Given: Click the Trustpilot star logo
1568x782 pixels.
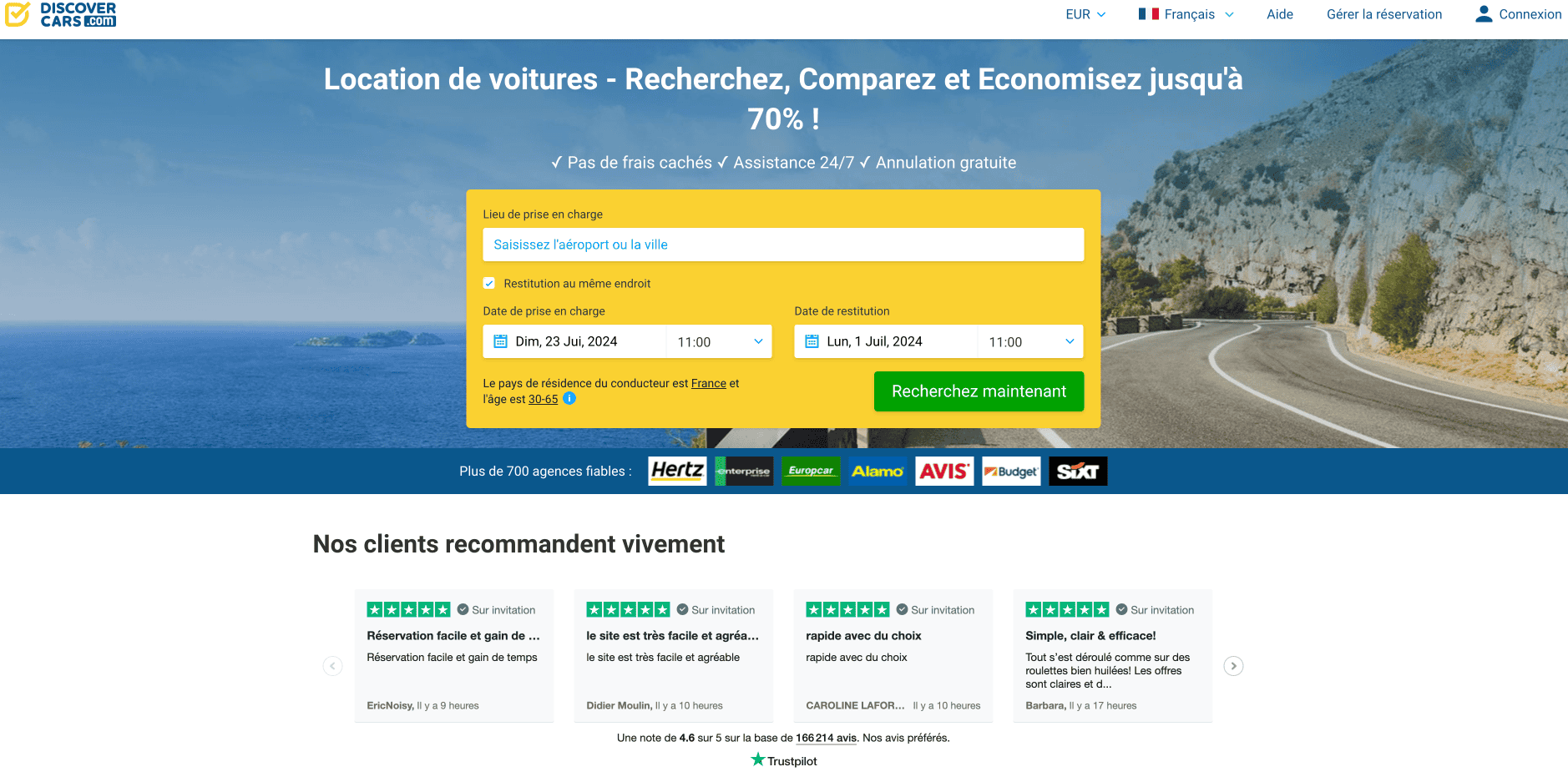Looking at the screenshot, I should pos(756,760).
